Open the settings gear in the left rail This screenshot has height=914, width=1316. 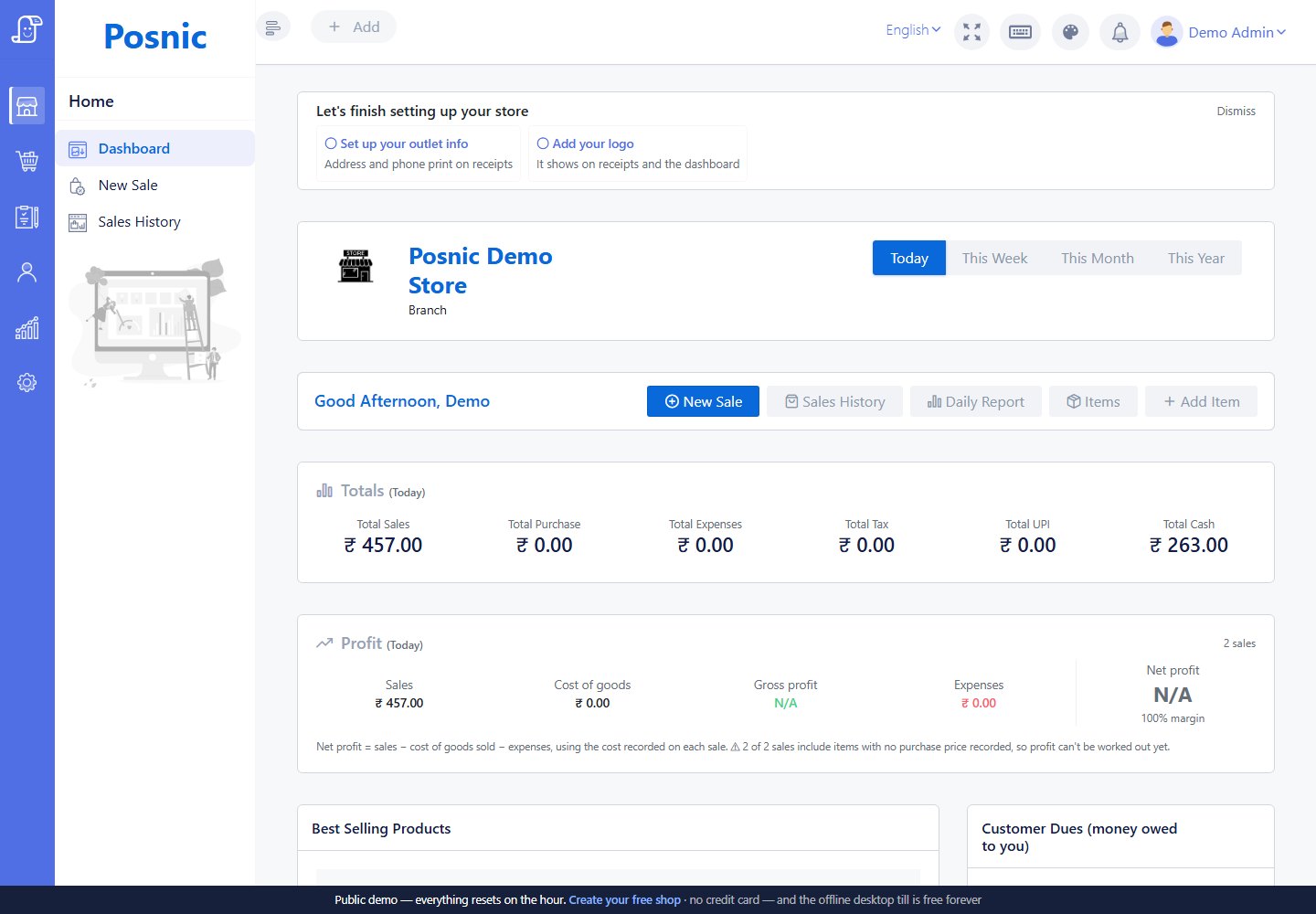tap(27, 383)
